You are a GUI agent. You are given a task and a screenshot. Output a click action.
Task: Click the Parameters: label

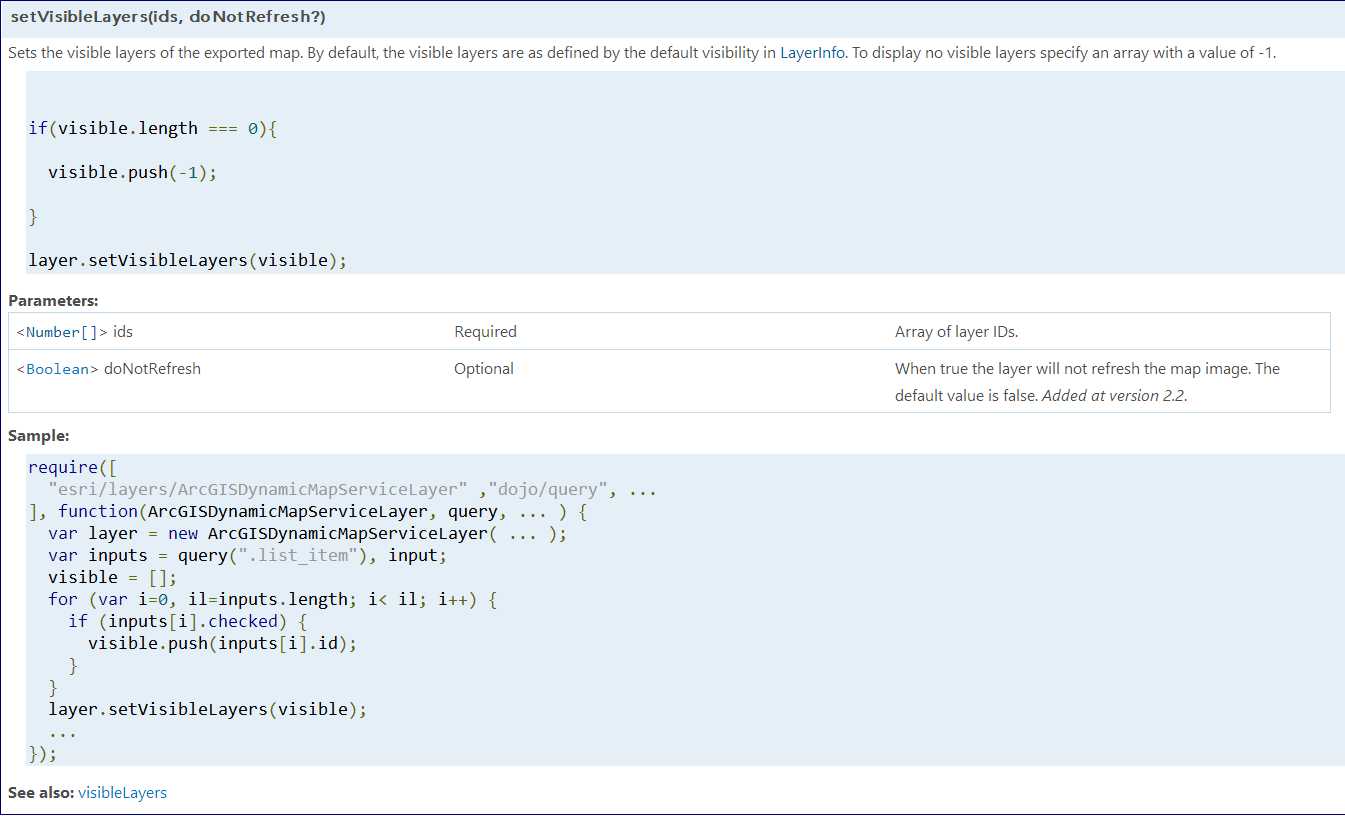53,300
